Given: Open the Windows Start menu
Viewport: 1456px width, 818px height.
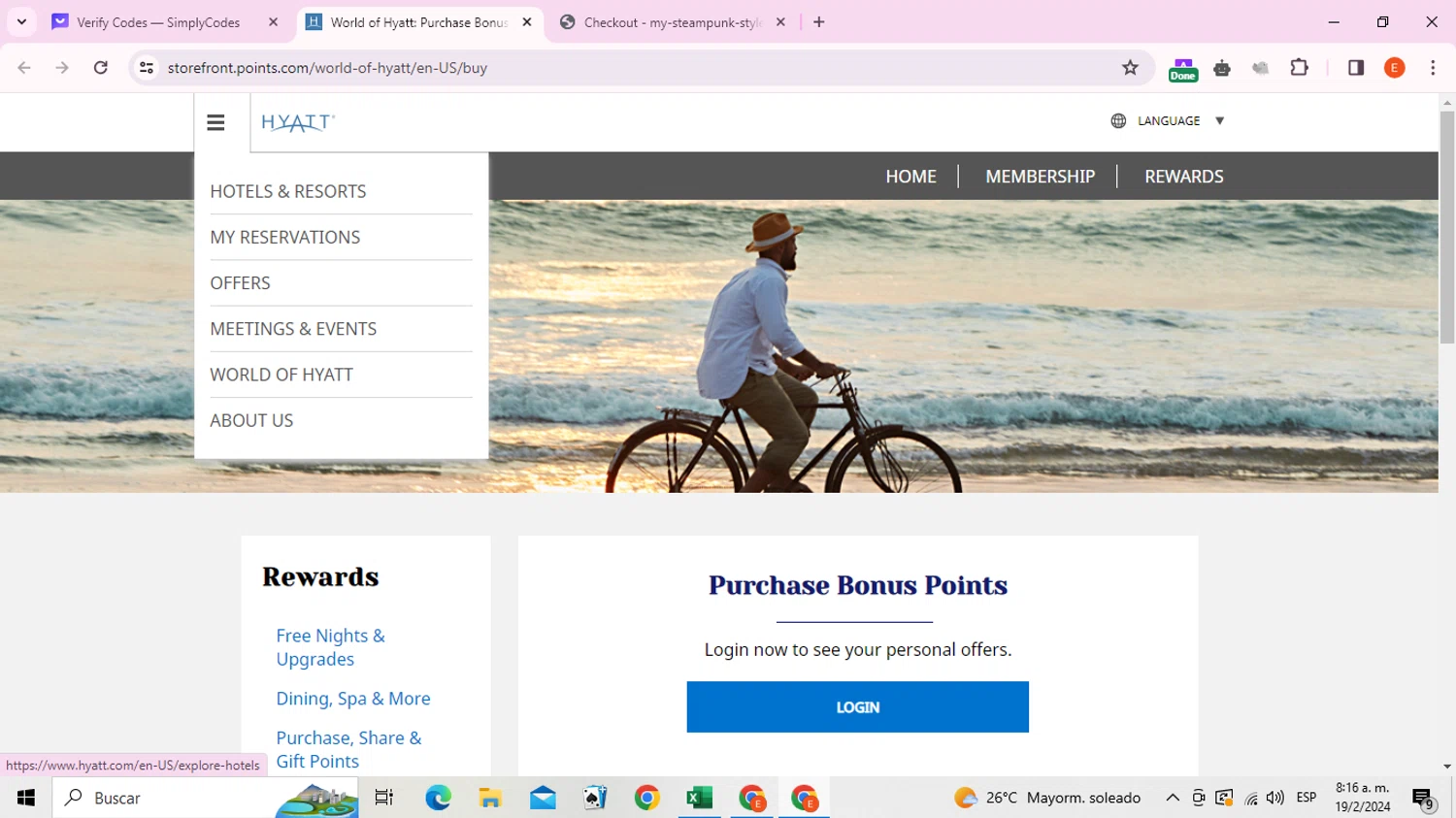Looking at the screenshot, I should [26, 798].
